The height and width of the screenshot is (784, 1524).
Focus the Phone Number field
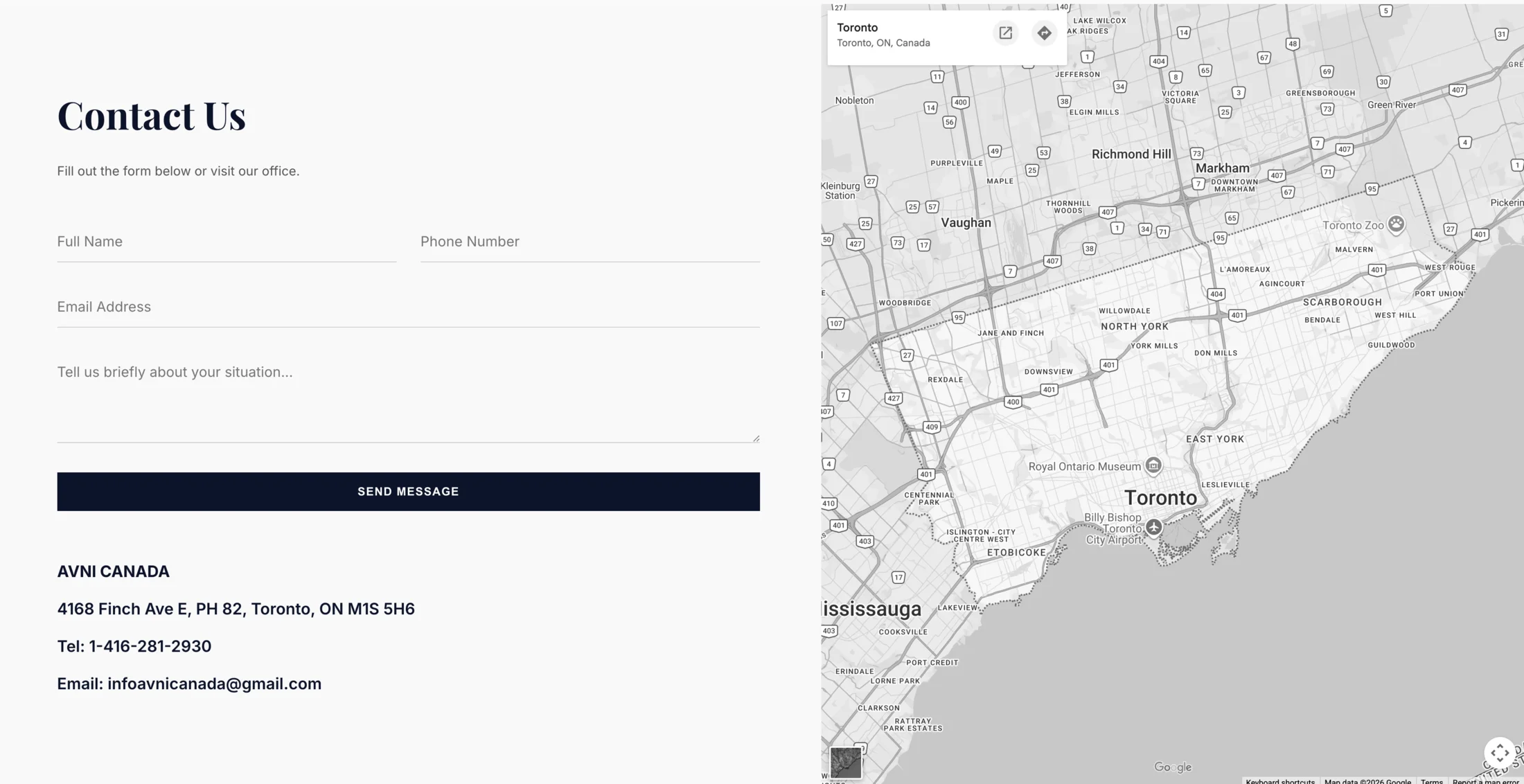pyautogui.click(x=590, y=242)
